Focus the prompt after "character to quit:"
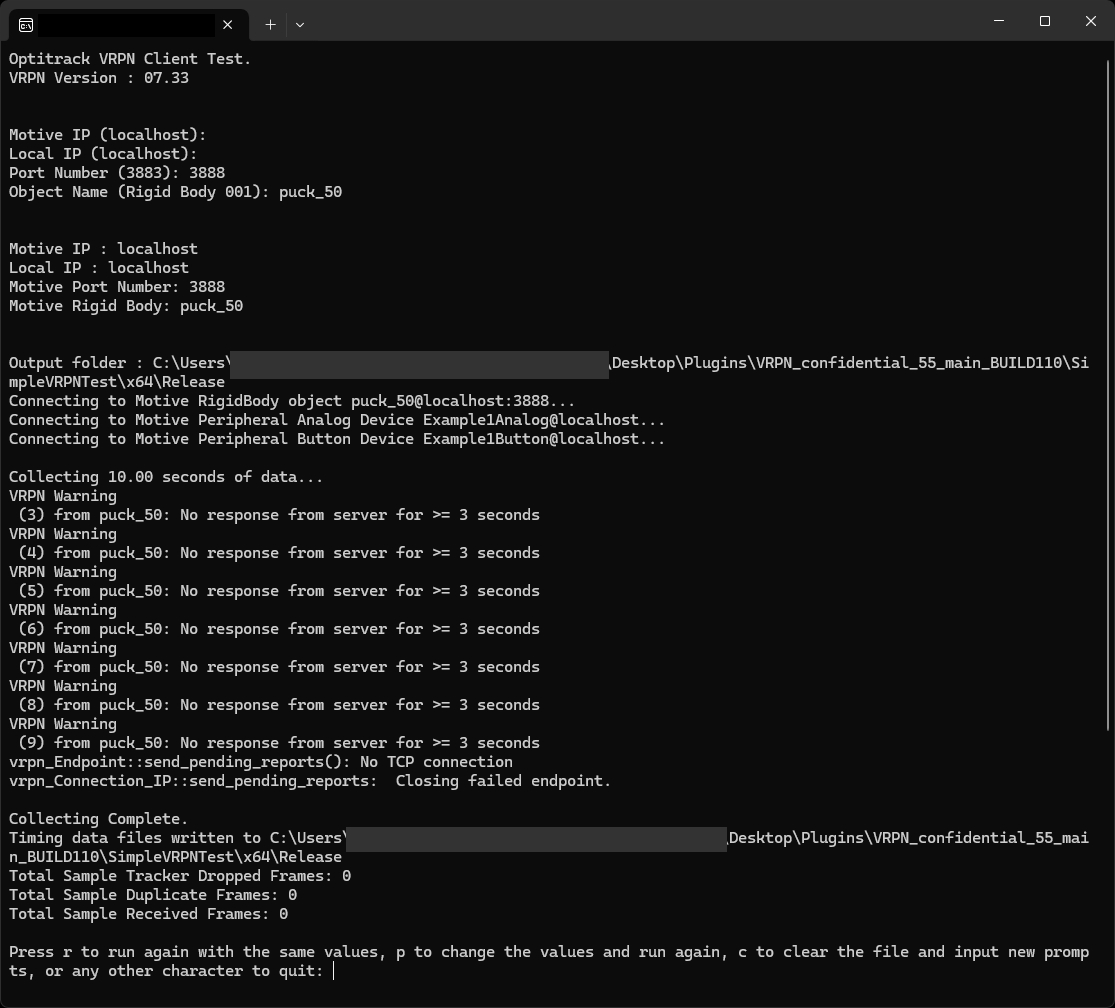The image size is (1115, 1008). click(334, 971)
